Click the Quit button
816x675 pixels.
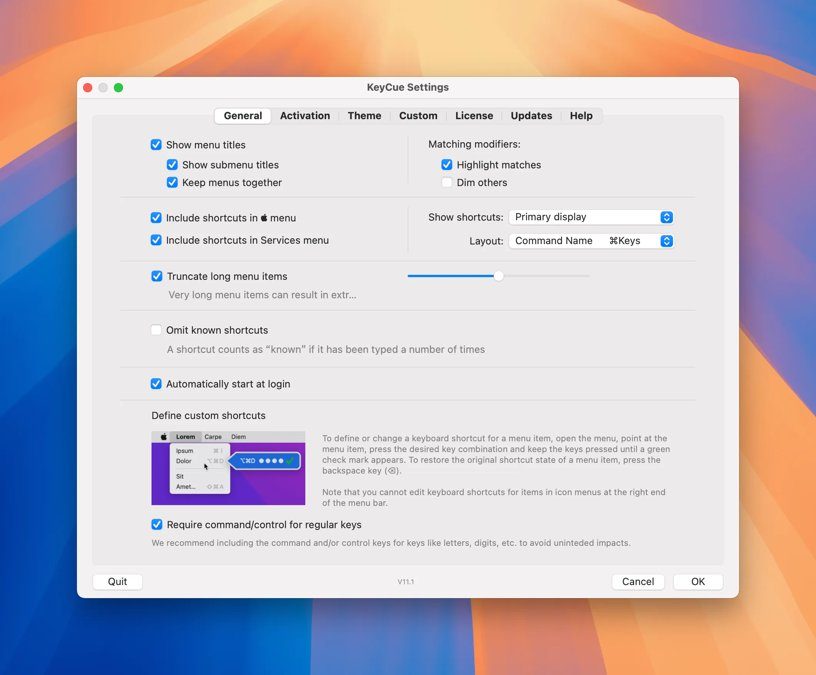pos(117,581)
